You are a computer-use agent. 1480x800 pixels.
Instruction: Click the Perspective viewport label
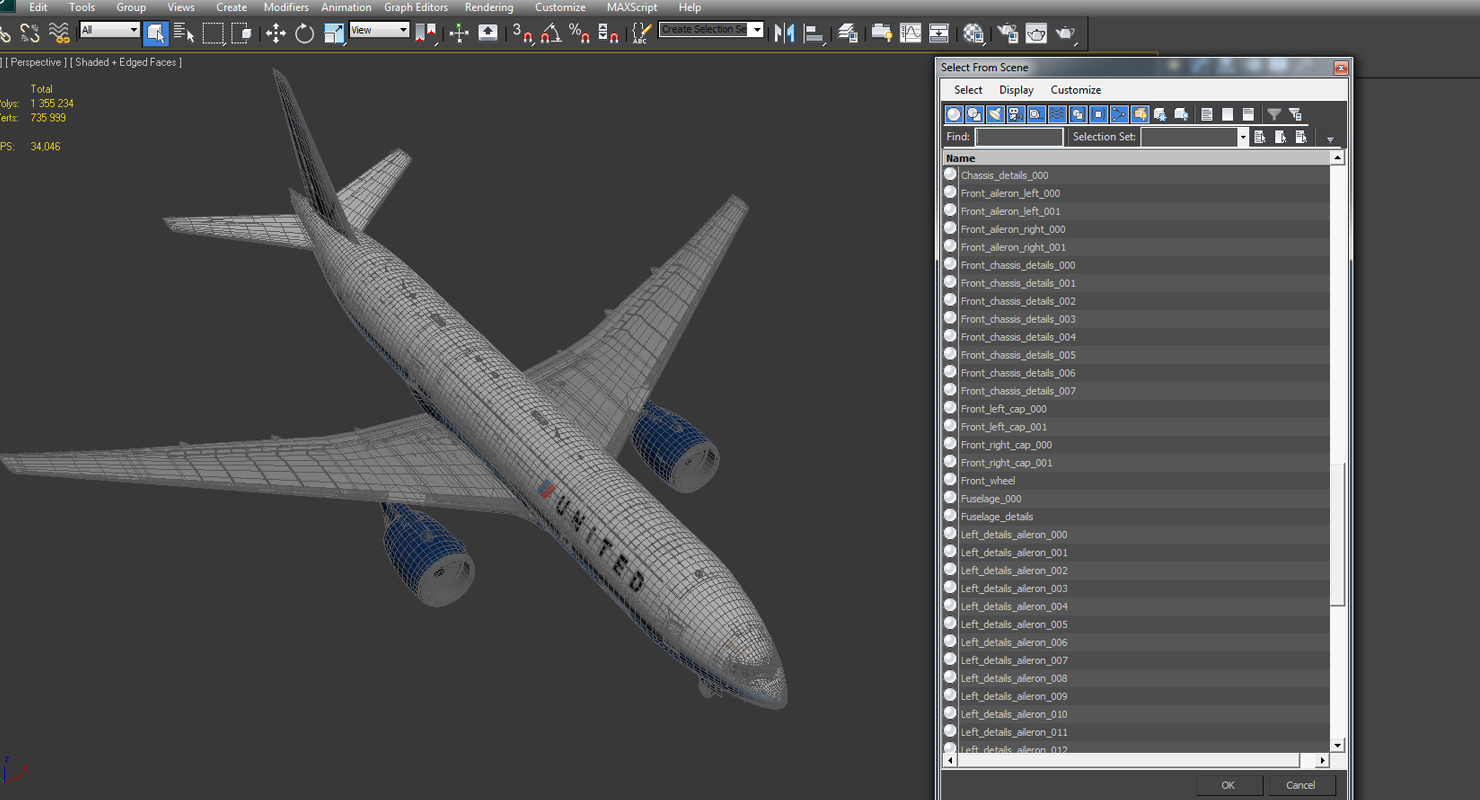pos(37,62)
